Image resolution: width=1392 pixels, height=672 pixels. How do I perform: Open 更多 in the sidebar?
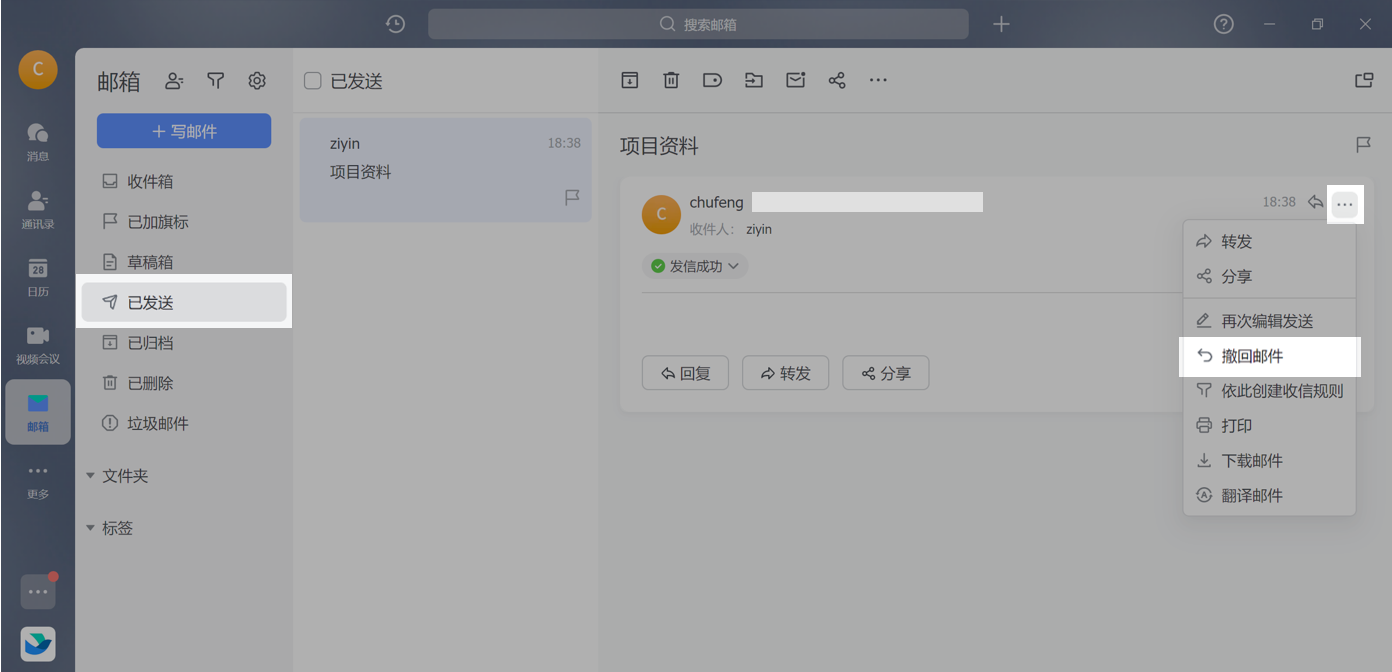pyautogui.click(x=38, y=481)
